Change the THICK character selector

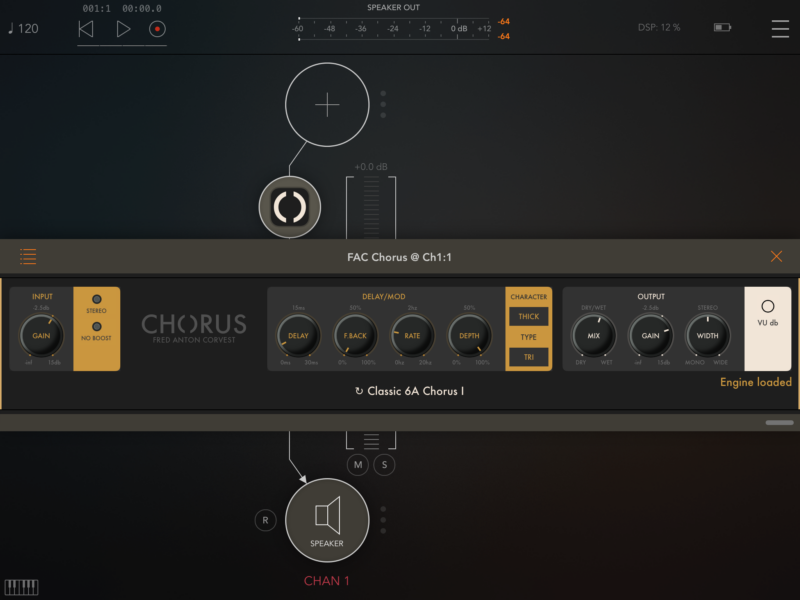coord(529,316)
